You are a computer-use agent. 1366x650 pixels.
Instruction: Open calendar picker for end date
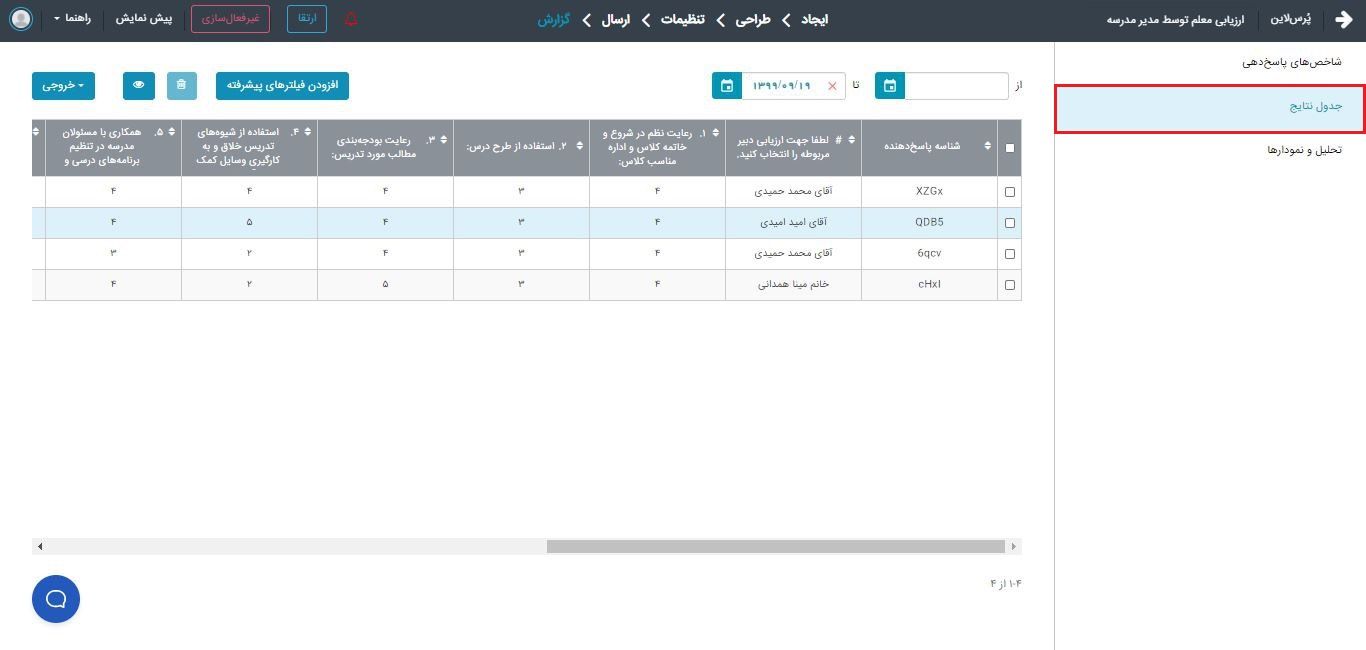tap(727, 86)
